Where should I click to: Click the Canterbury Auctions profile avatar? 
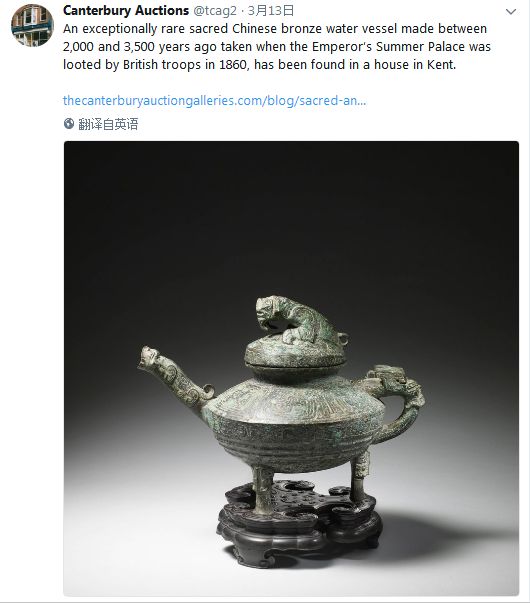32,25
